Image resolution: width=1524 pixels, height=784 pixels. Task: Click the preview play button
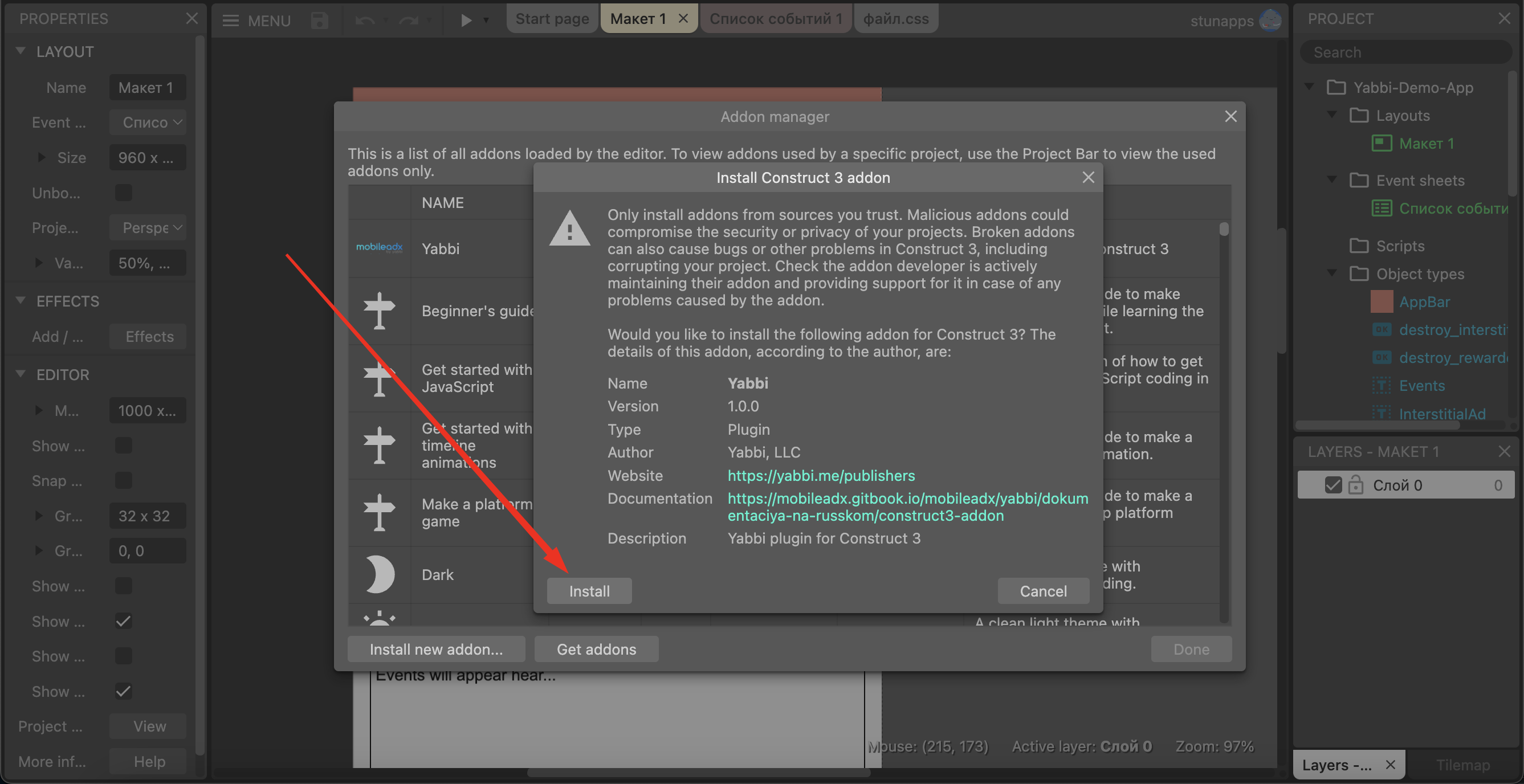pyautogui.click(x=466, y=20)
